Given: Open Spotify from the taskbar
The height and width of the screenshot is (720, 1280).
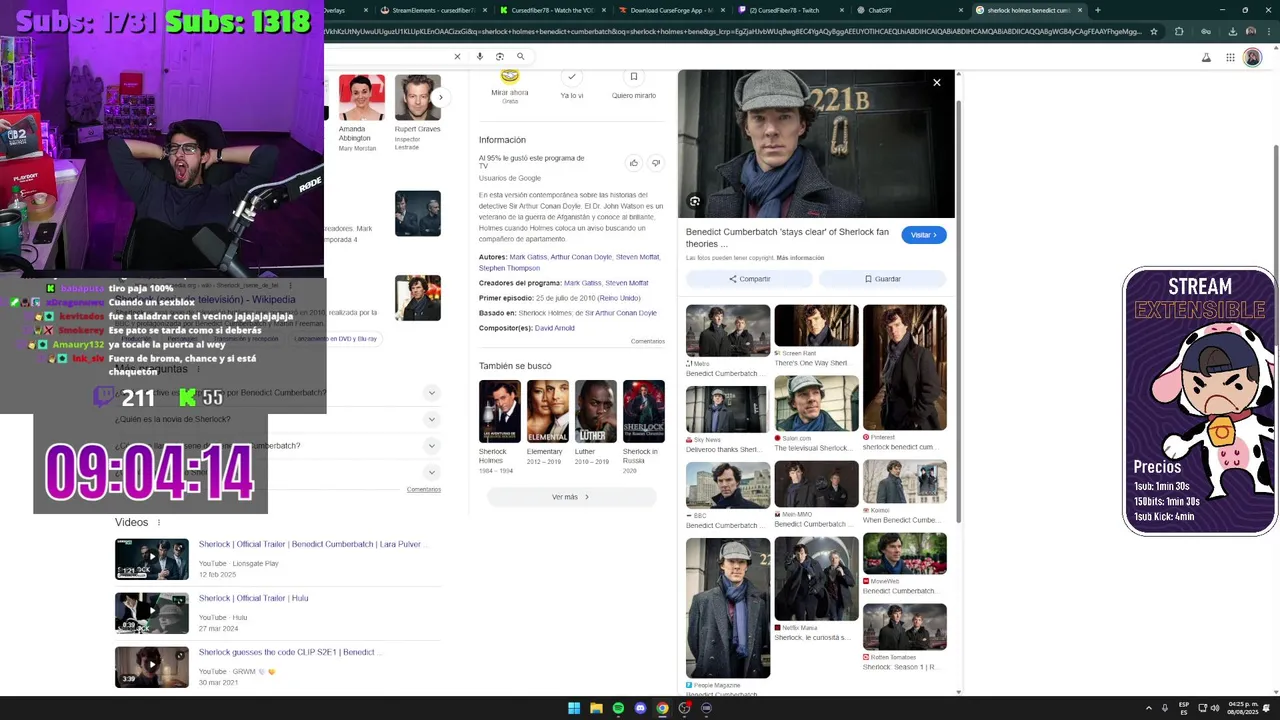Looking at the screenshot, I should (618, 708).
